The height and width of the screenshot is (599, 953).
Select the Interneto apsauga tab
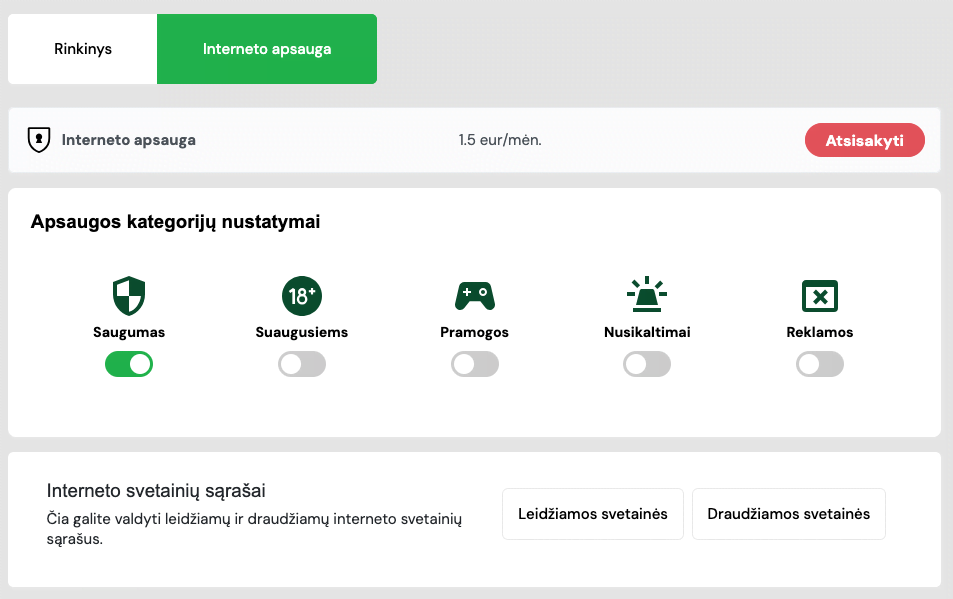(x=267, y=49)
